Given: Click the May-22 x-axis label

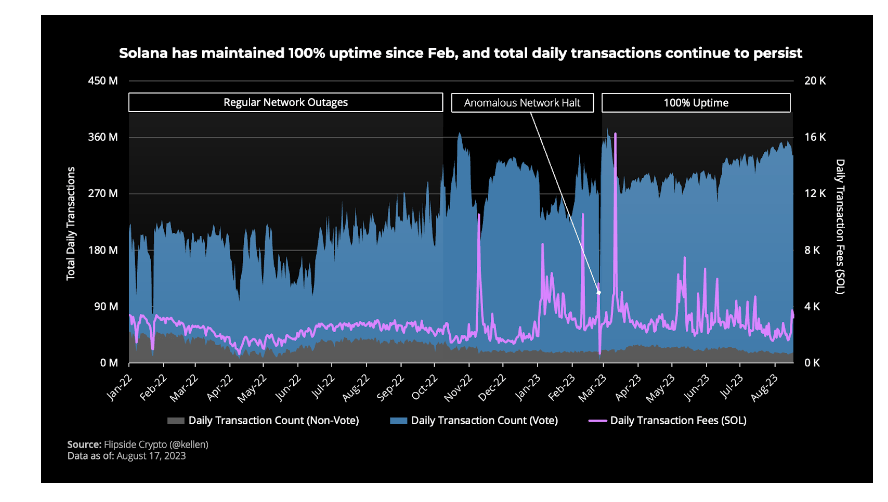Looking at the screenshot, I should (252, 388).
